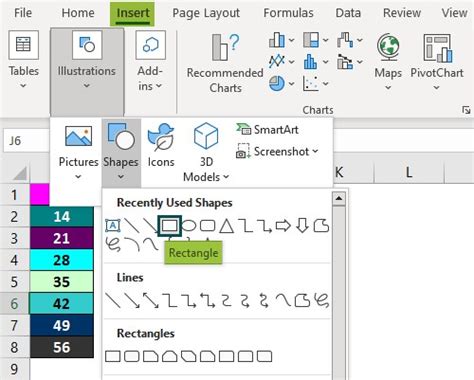The height and width of the screenshot is (380, 474).
Task: Insert a Column or Bar chart
Action: (277, 40)
